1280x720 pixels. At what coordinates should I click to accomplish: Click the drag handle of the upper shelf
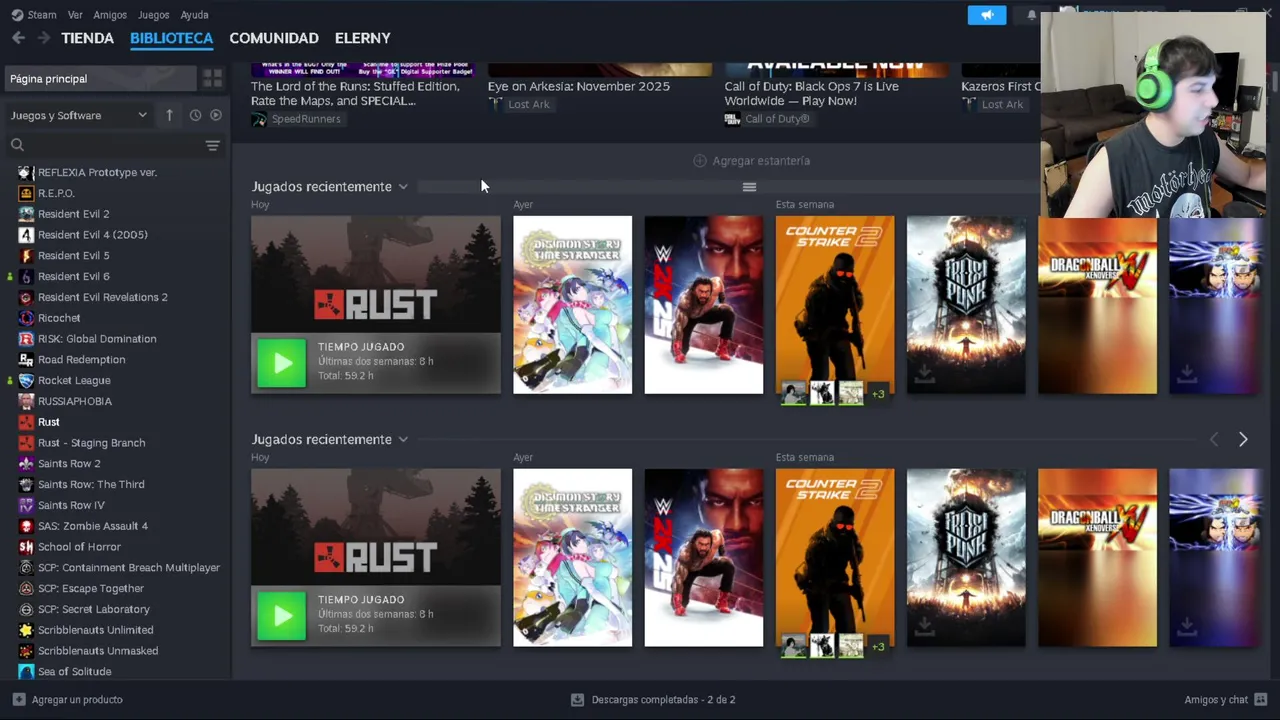749,187
